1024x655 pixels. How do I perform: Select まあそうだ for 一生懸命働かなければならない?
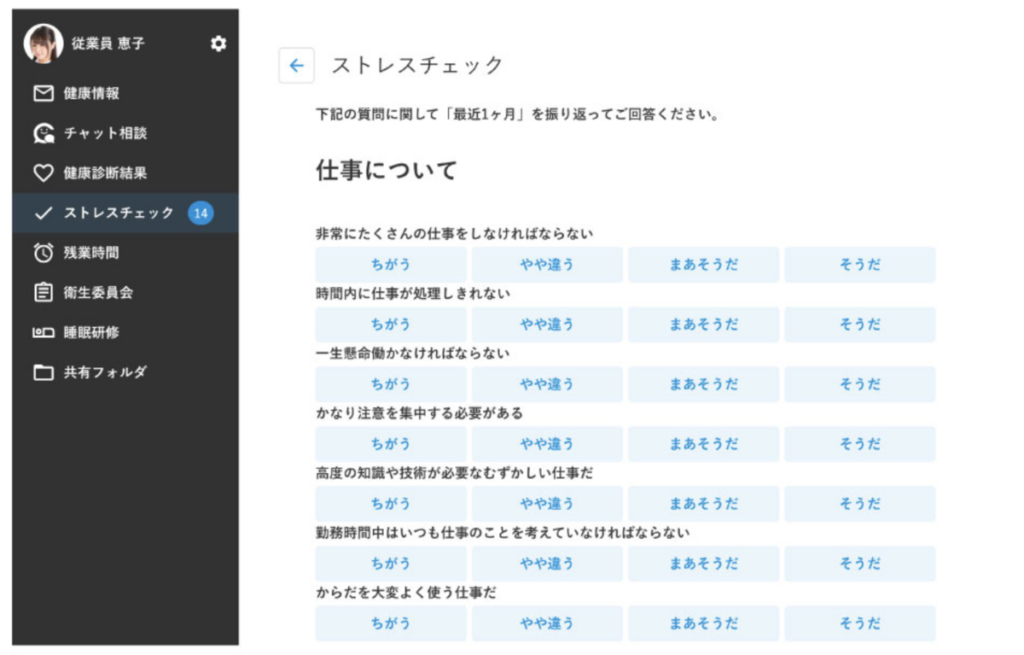(x=703, y=384)
